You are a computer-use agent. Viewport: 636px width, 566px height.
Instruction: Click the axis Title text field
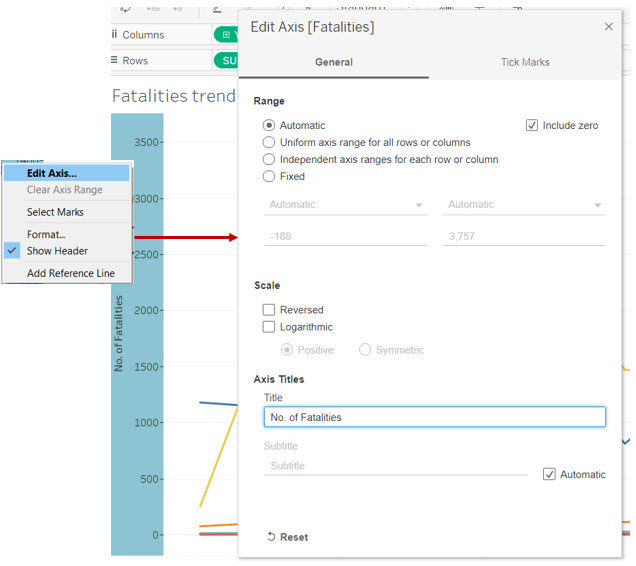coord(434,417)
